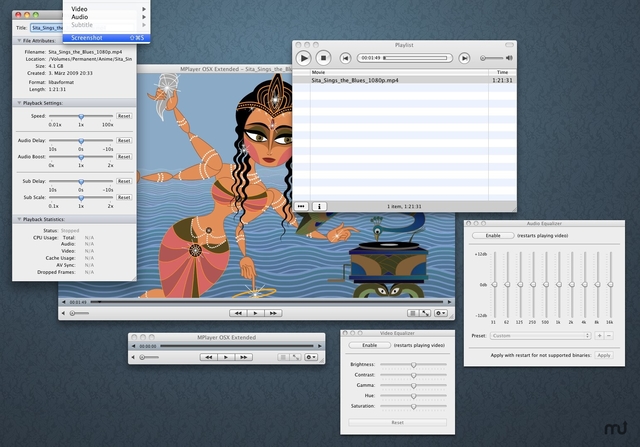Rewind in small MPlayer OSX Extended window
640x447 pixels.
click(209, 357)
